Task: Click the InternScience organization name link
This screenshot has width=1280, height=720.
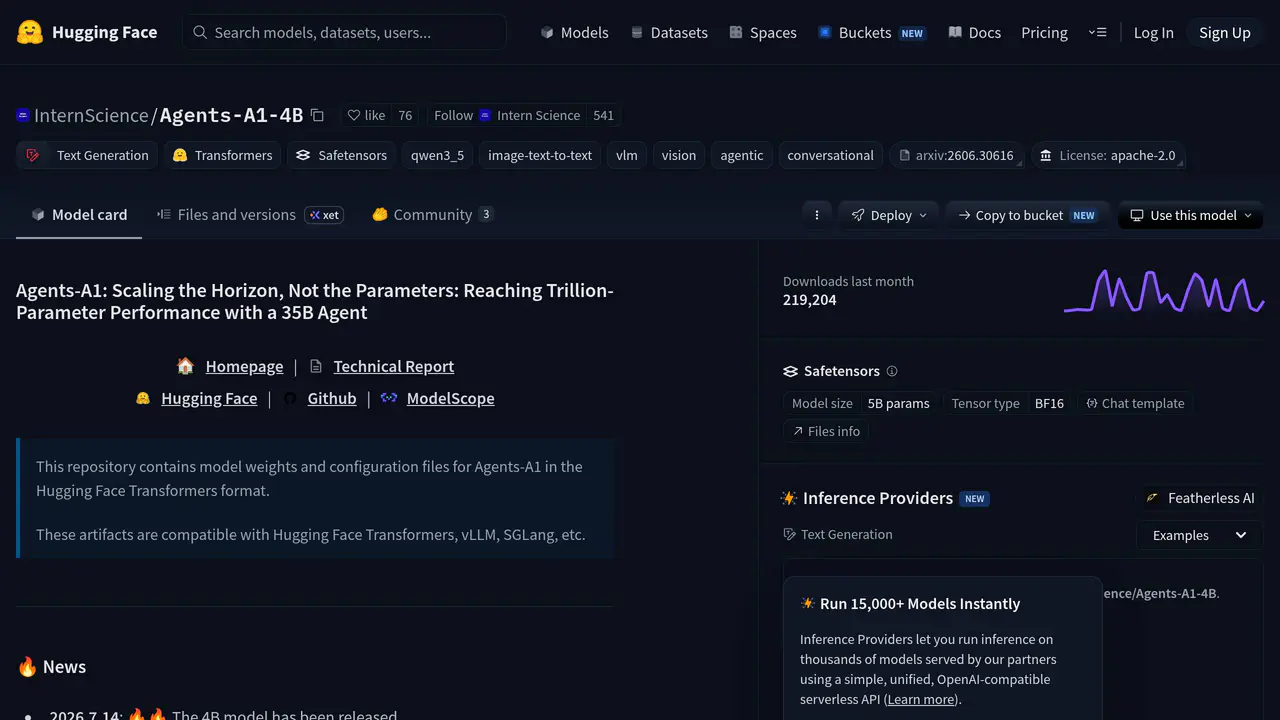Action: [x=91, y=115]
